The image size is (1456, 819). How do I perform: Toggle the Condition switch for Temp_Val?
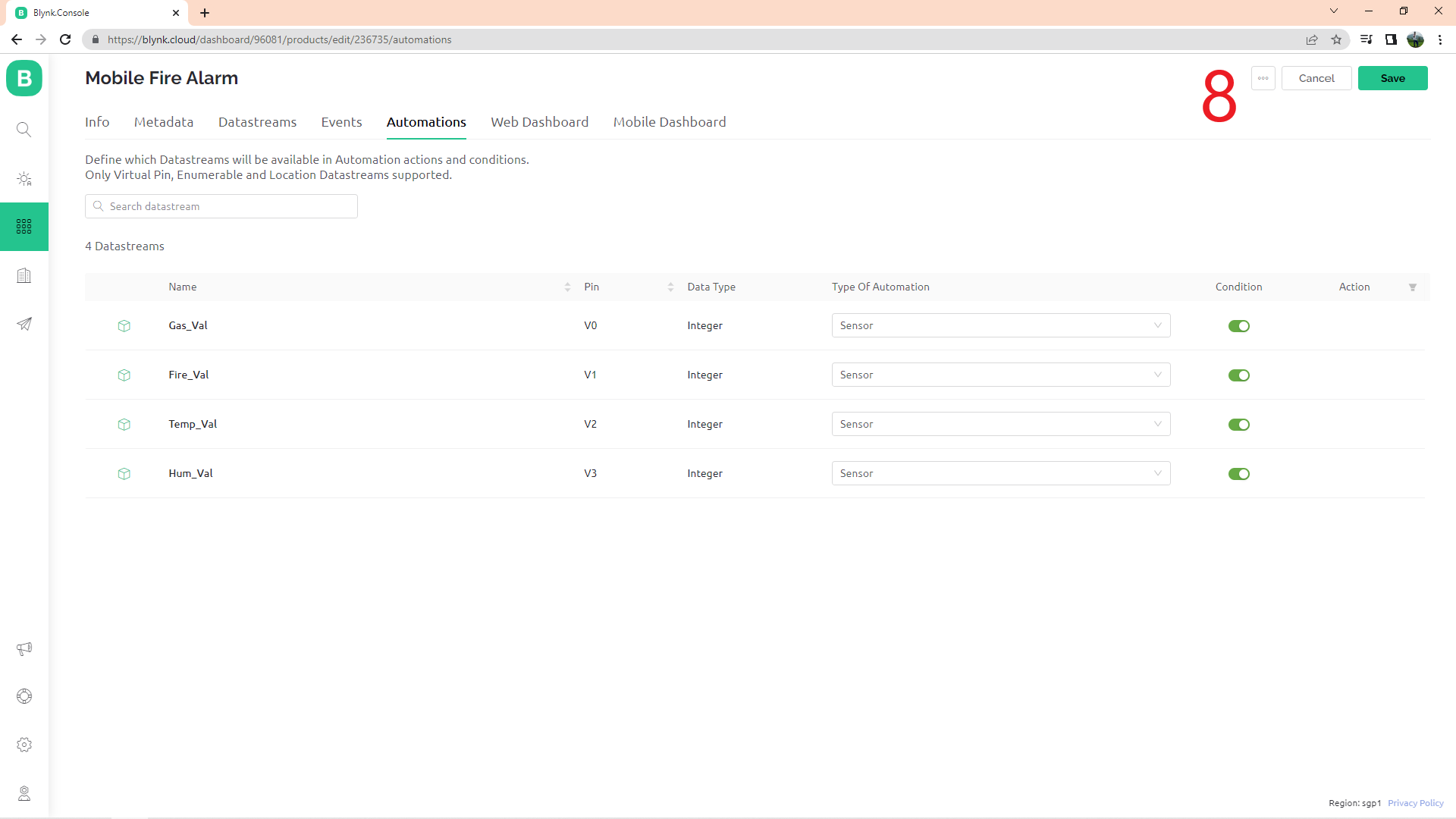pos(1238,425)
